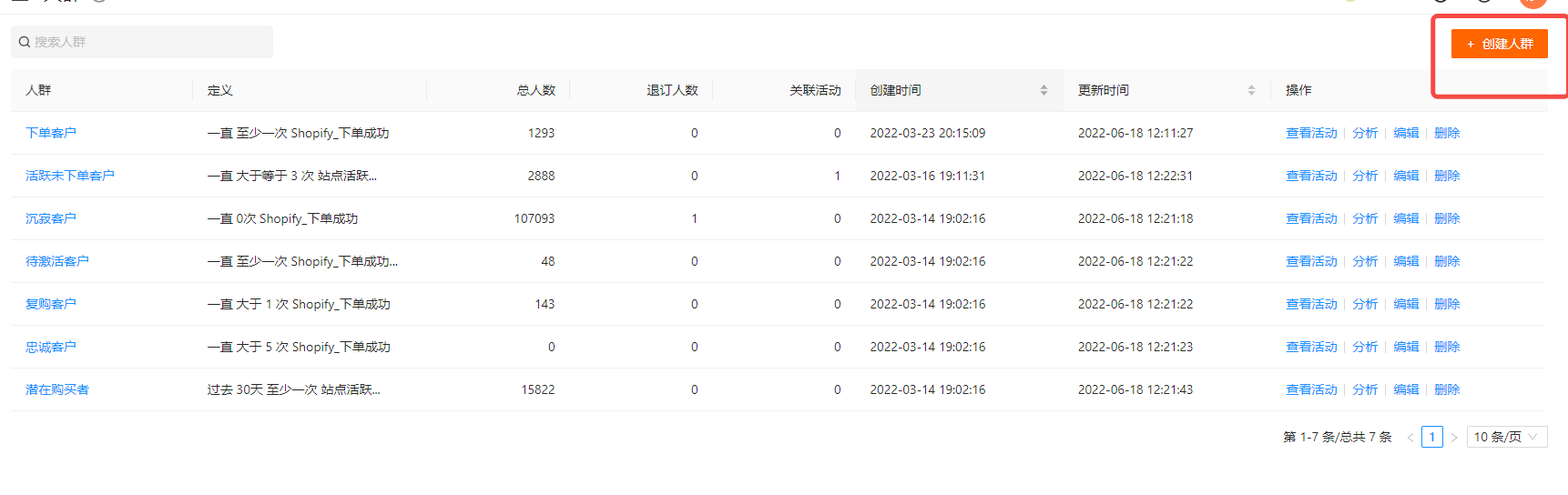The image size is (1568, 495).
Task: Click the previous page arrow
Action: coord(1410,438)
